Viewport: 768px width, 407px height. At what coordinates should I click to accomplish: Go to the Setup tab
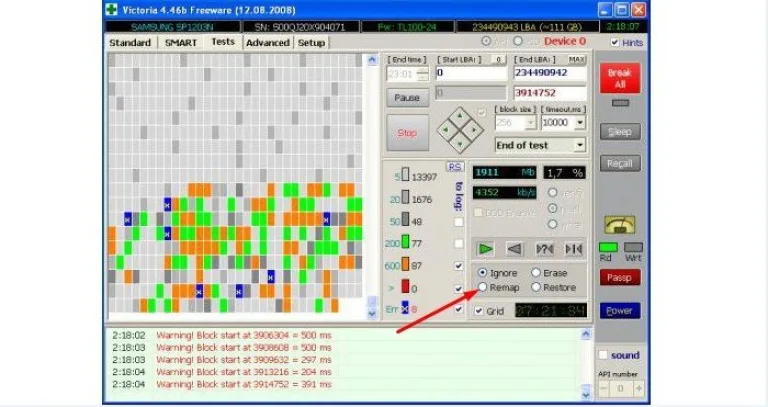coord(312,43)
